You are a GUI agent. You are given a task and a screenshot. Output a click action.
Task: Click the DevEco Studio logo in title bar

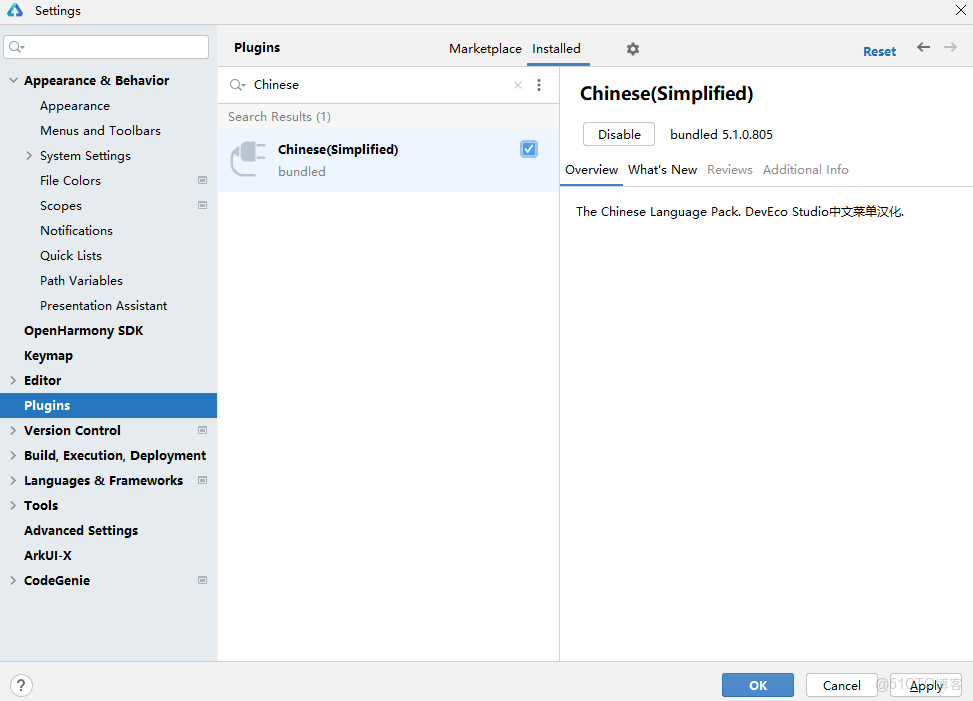(14, 10)
